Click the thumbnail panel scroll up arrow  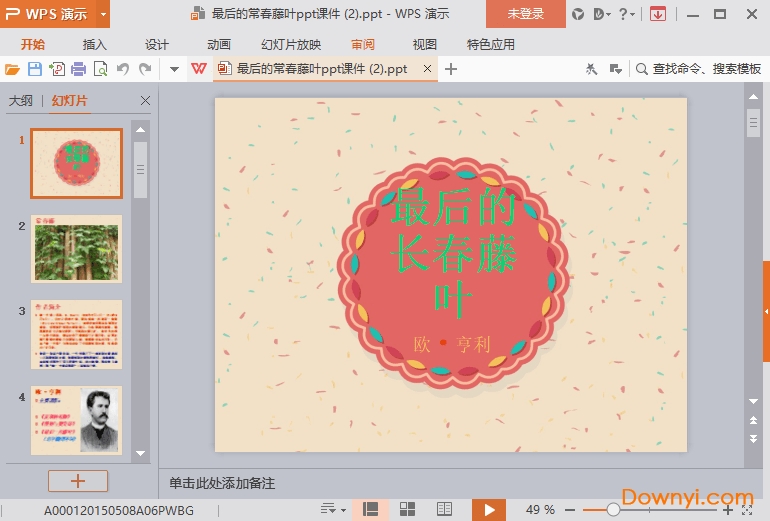[140, 130]
